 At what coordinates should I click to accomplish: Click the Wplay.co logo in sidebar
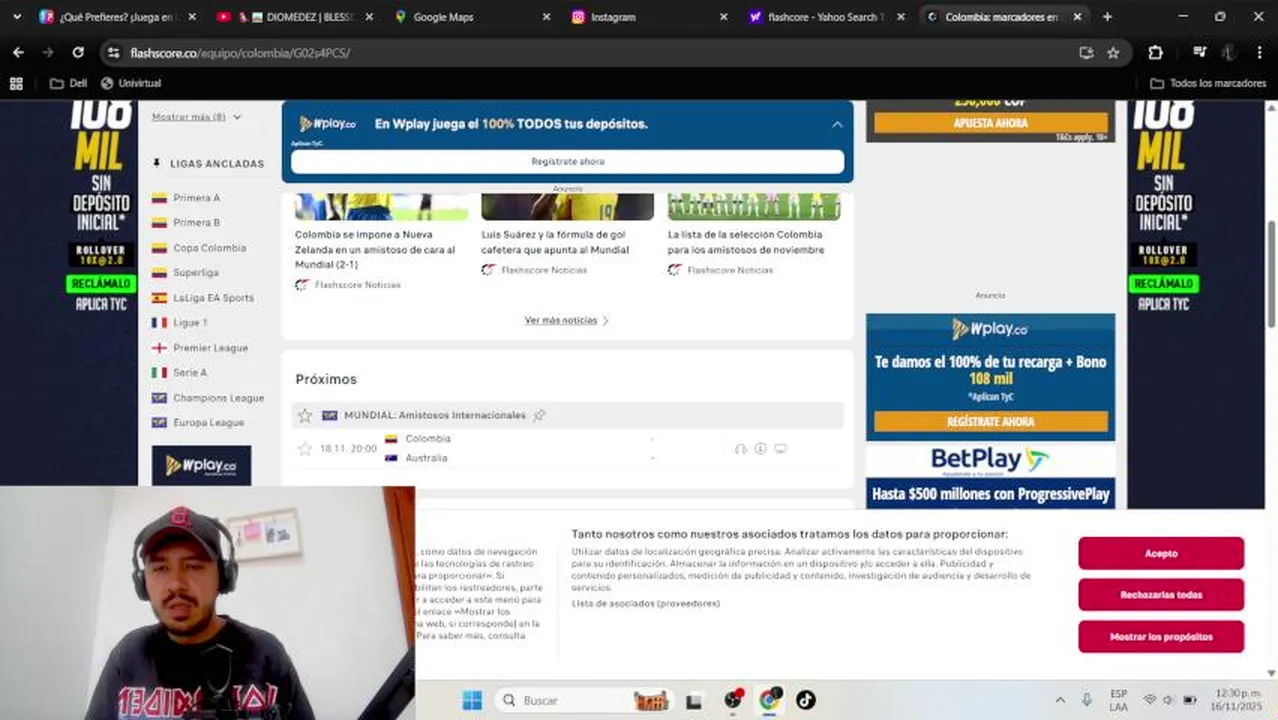[x=201, y=465]
